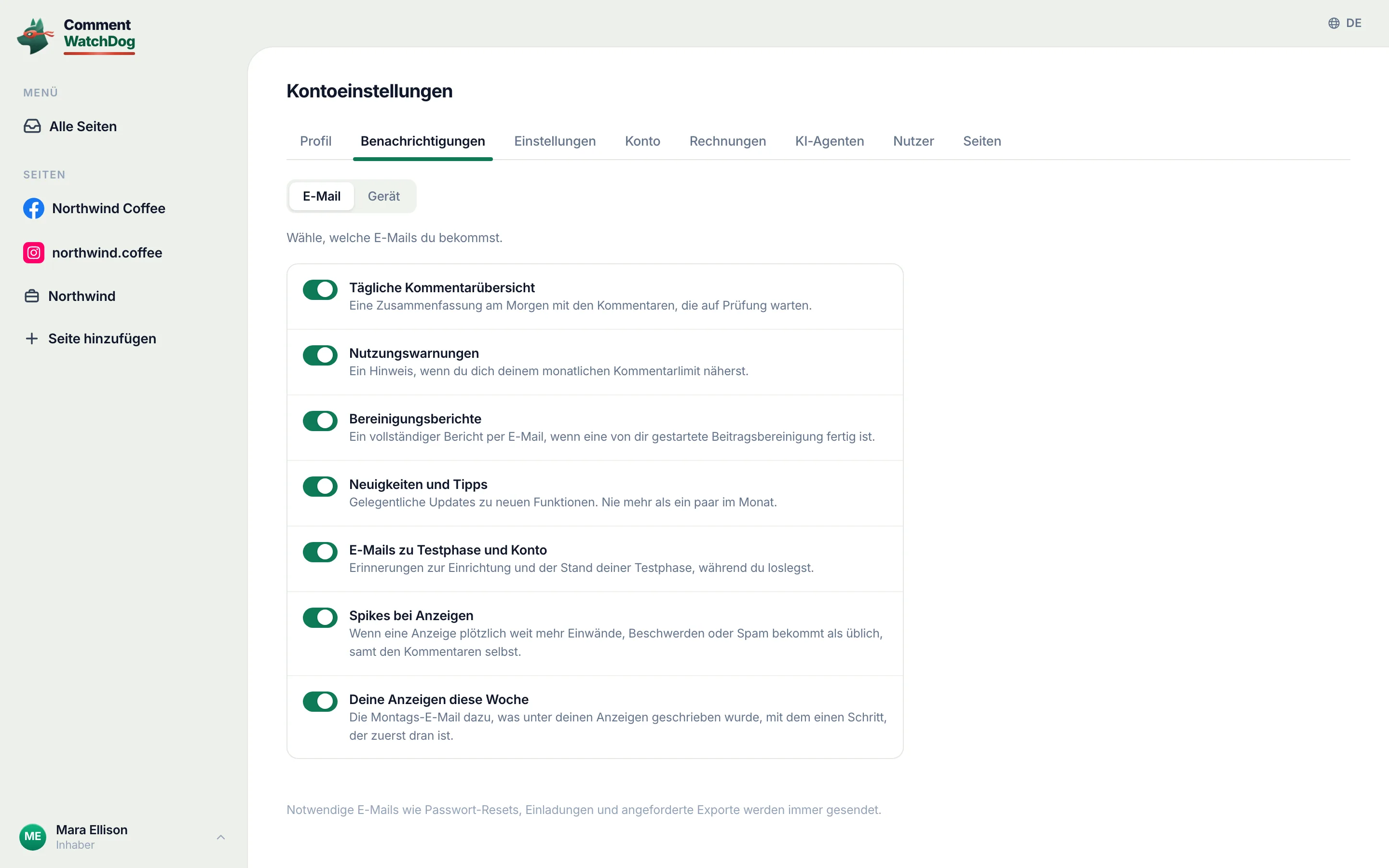Select the Benachrichtigungen tab
Viewport: 1389px width, 868px height.
coord(422,141)
